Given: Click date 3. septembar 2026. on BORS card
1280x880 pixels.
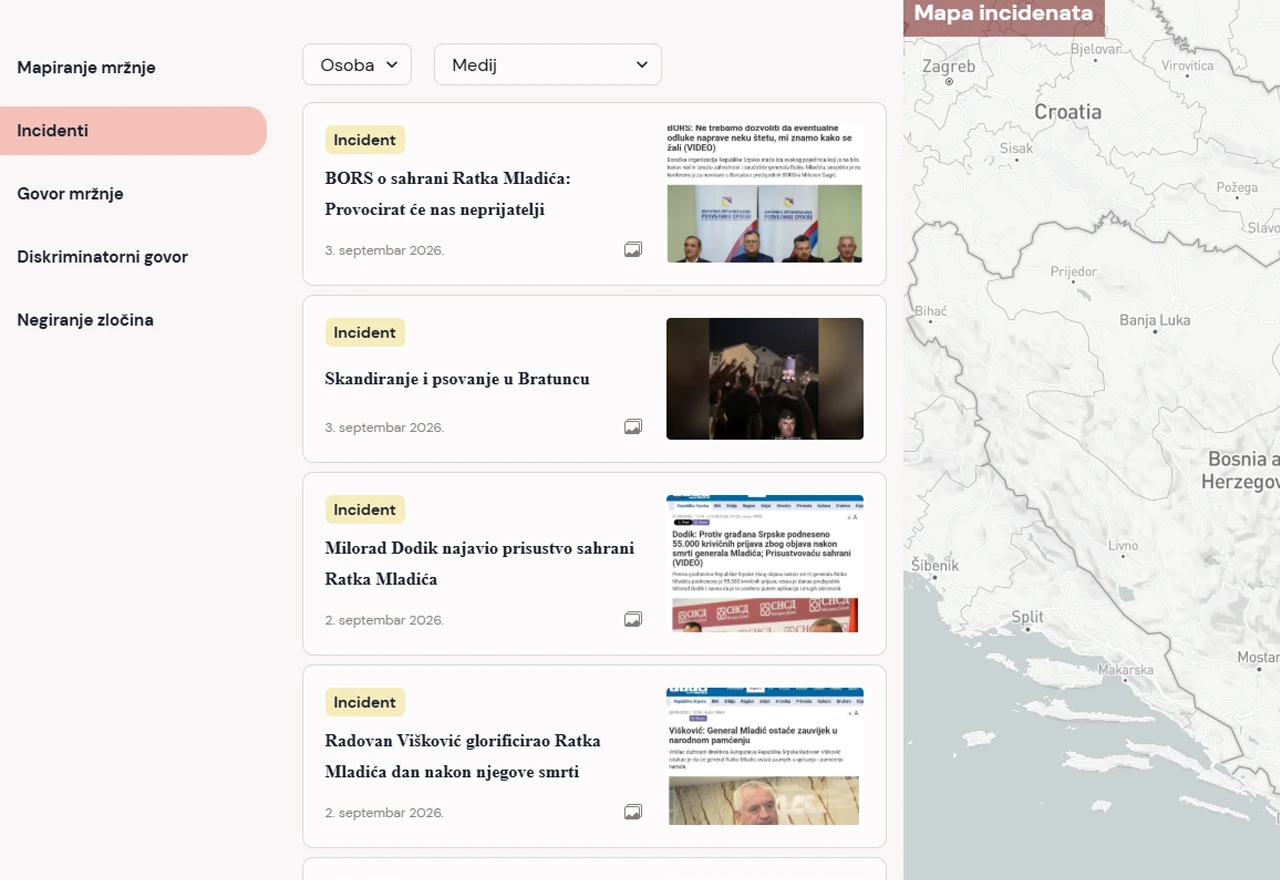Looking at the screenshot, I should coord(384,250).
